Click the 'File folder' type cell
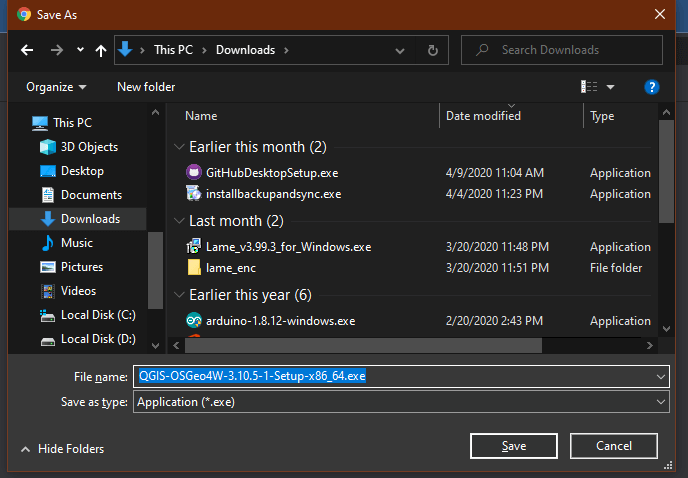This screenshot has height=478, width=688. [616, 268]
